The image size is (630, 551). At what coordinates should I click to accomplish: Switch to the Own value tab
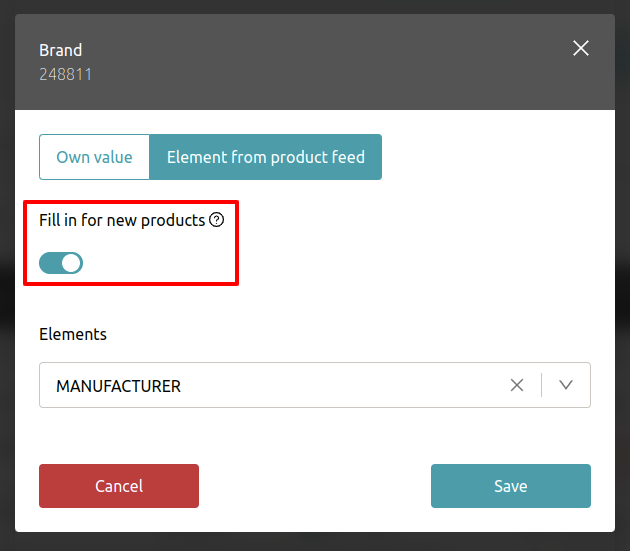tap(94, 157)
